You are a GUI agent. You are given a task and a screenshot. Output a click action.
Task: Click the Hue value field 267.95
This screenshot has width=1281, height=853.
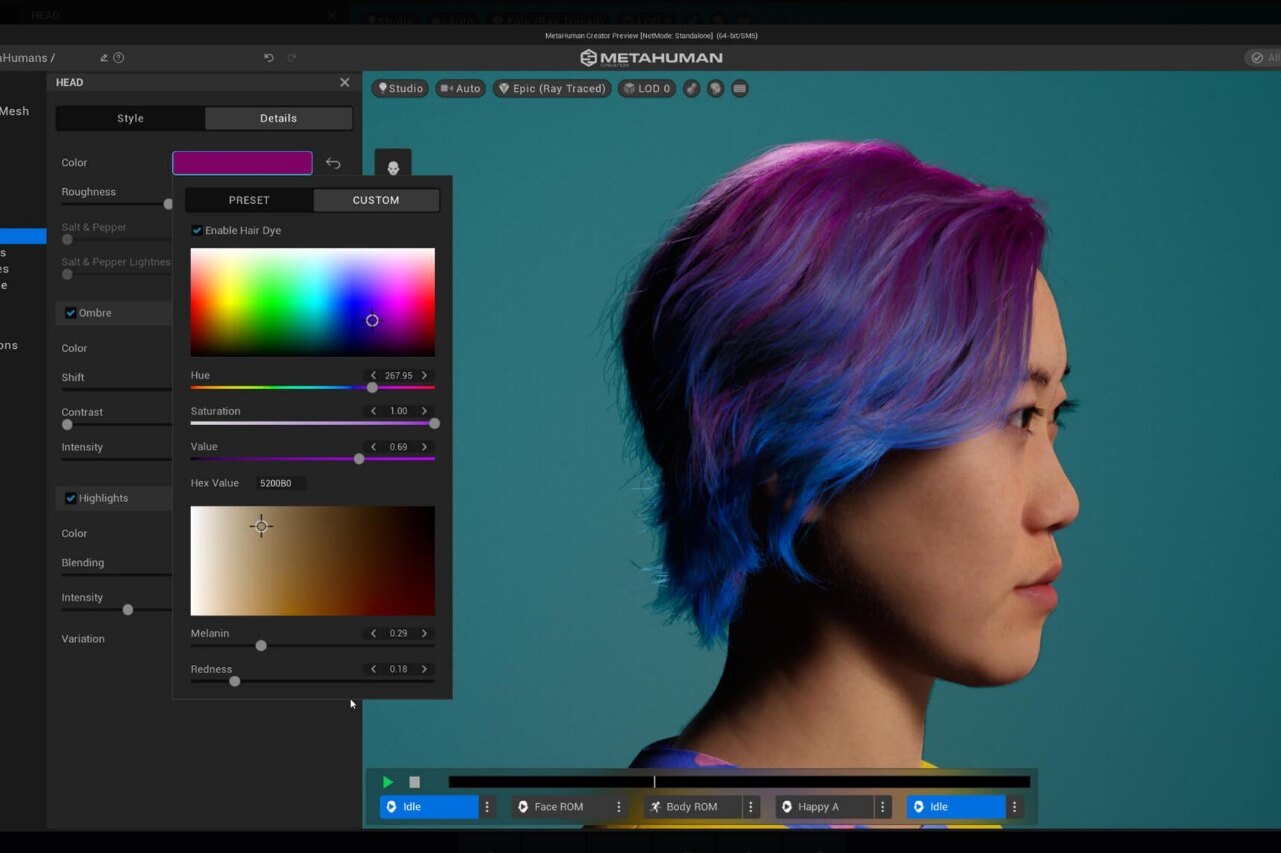click(399, 376)
